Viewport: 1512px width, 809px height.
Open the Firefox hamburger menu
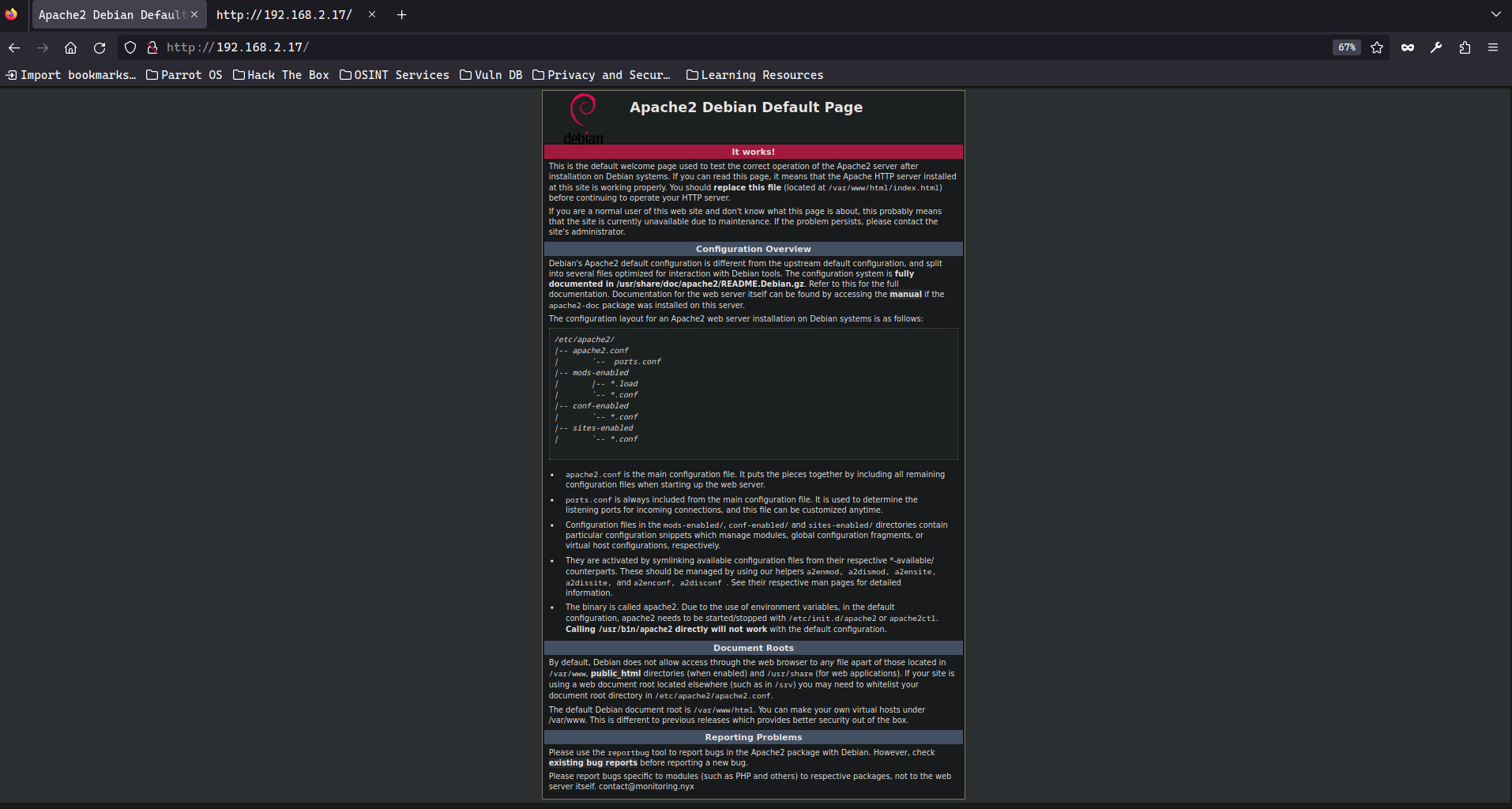click(1493, 47)
